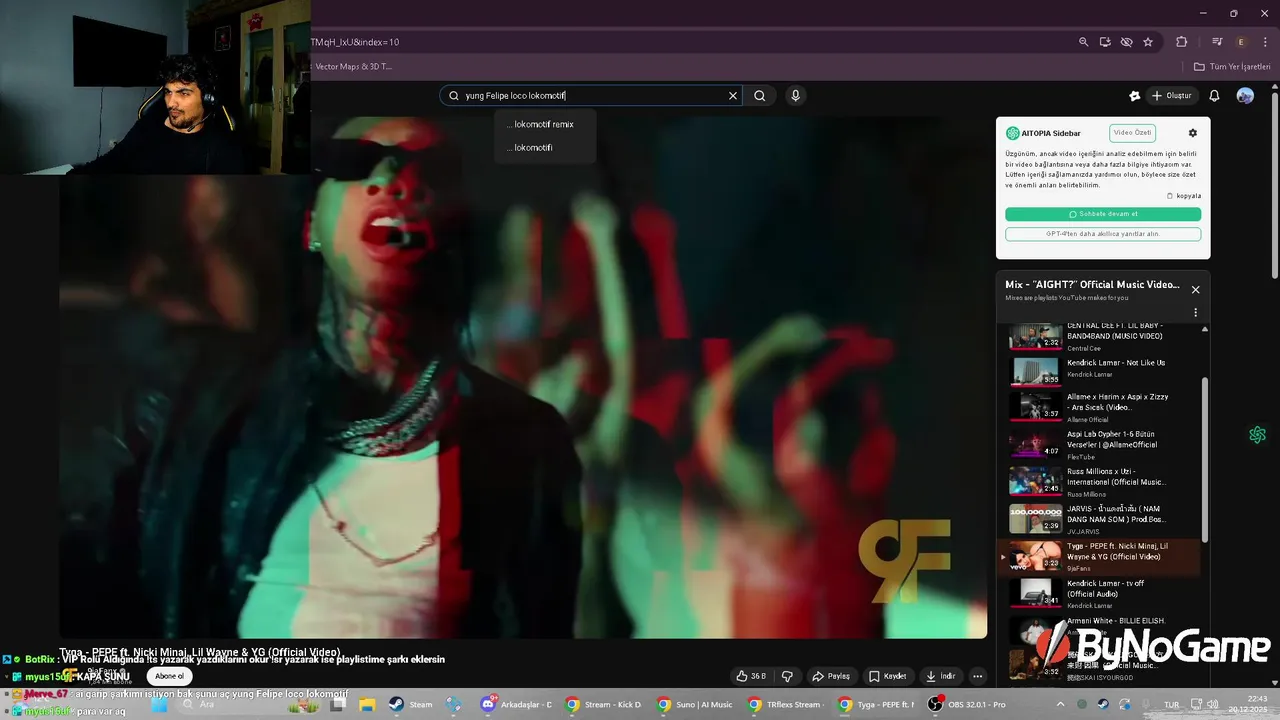
Task: Click the 'Abone ol' subscribe button
Action: click(x=169, y=676)
